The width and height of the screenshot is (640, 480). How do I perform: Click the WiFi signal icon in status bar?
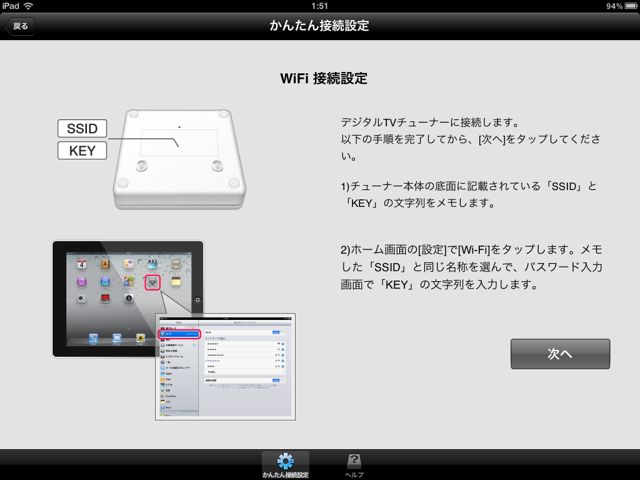[x=28, y=6]
